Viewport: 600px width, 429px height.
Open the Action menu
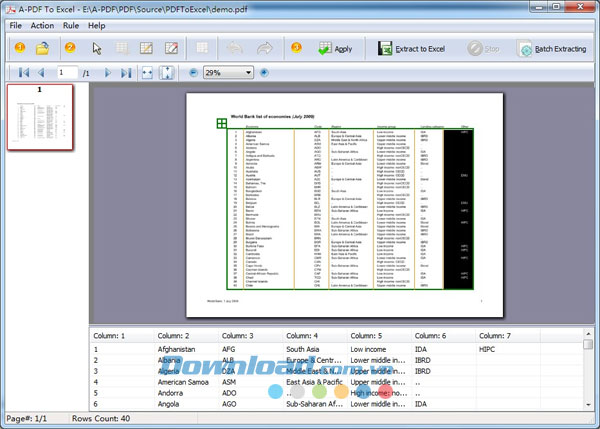42,26
